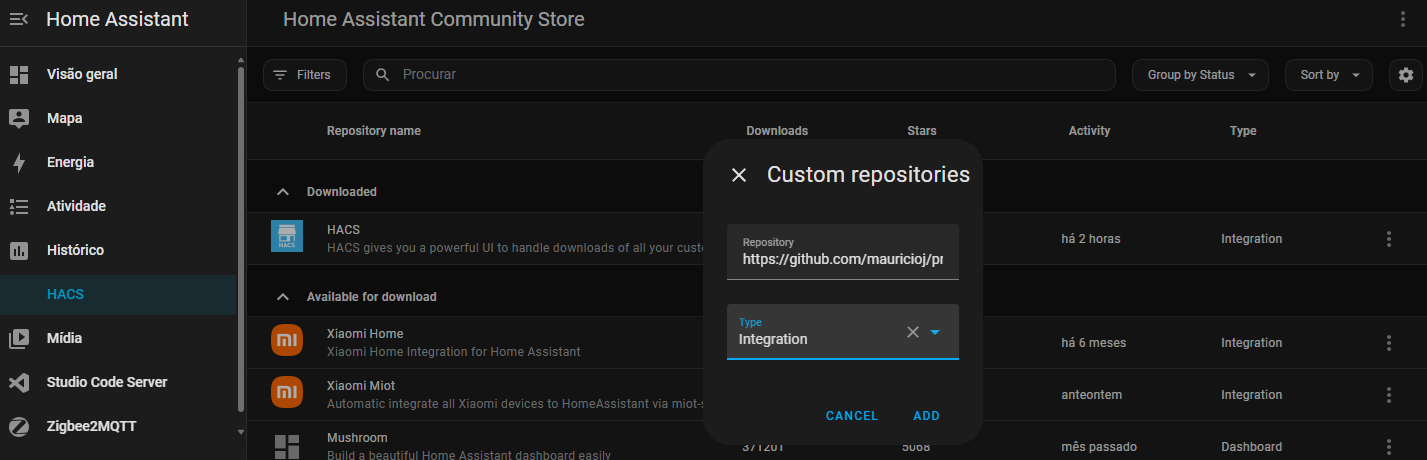Open Zigbee2MQTT from the sidebar
The image size is (1427, 460).
pos(118,426)
